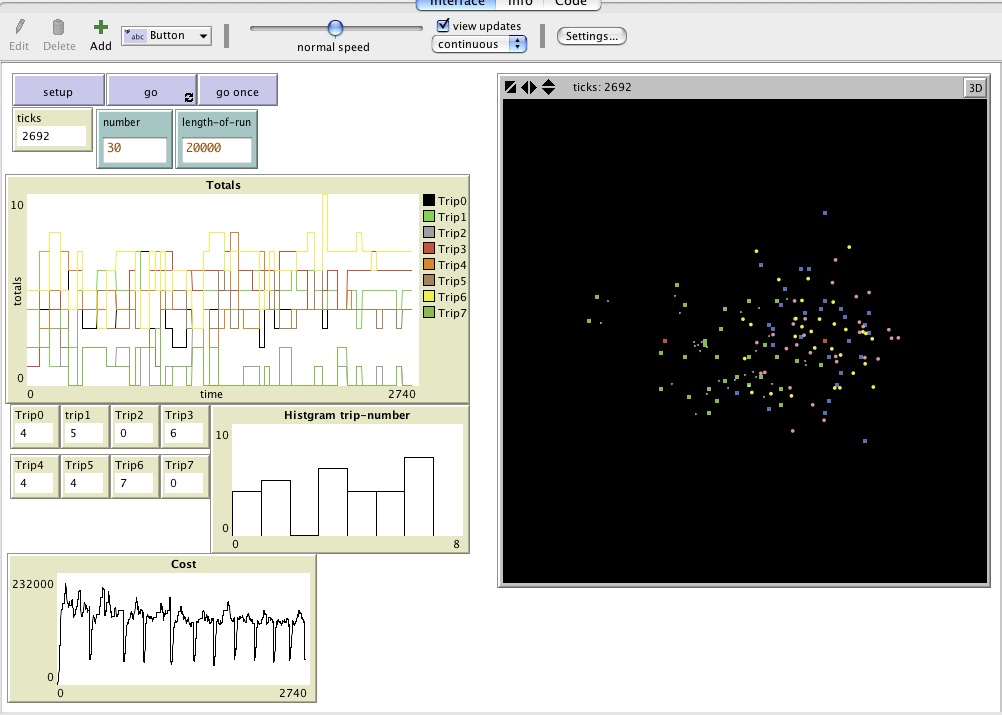Click the Delete trash icon
The height and width of the screenshot is (715, 1002).
pos(58,27)
